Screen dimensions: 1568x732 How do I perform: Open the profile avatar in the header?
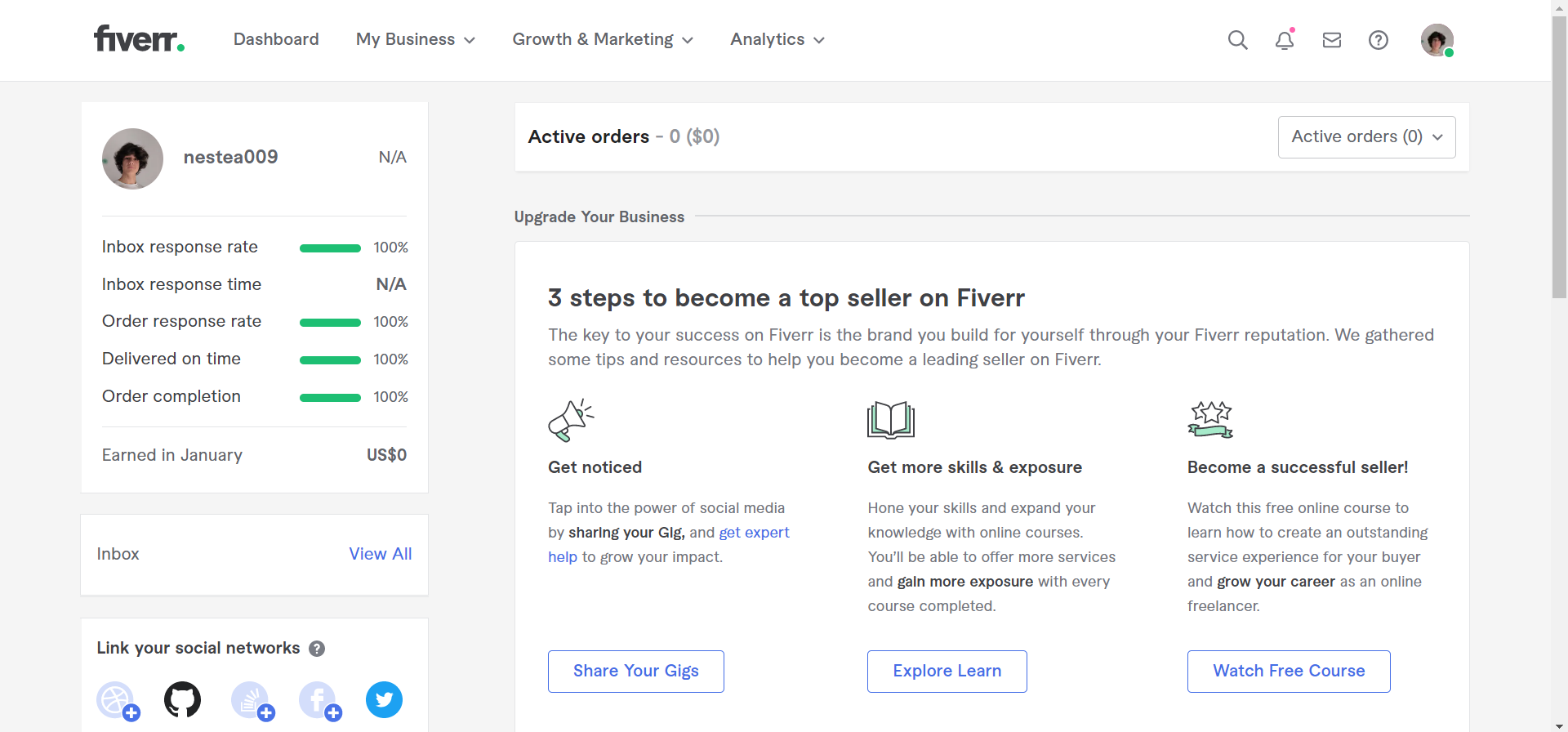(1437, 40)
